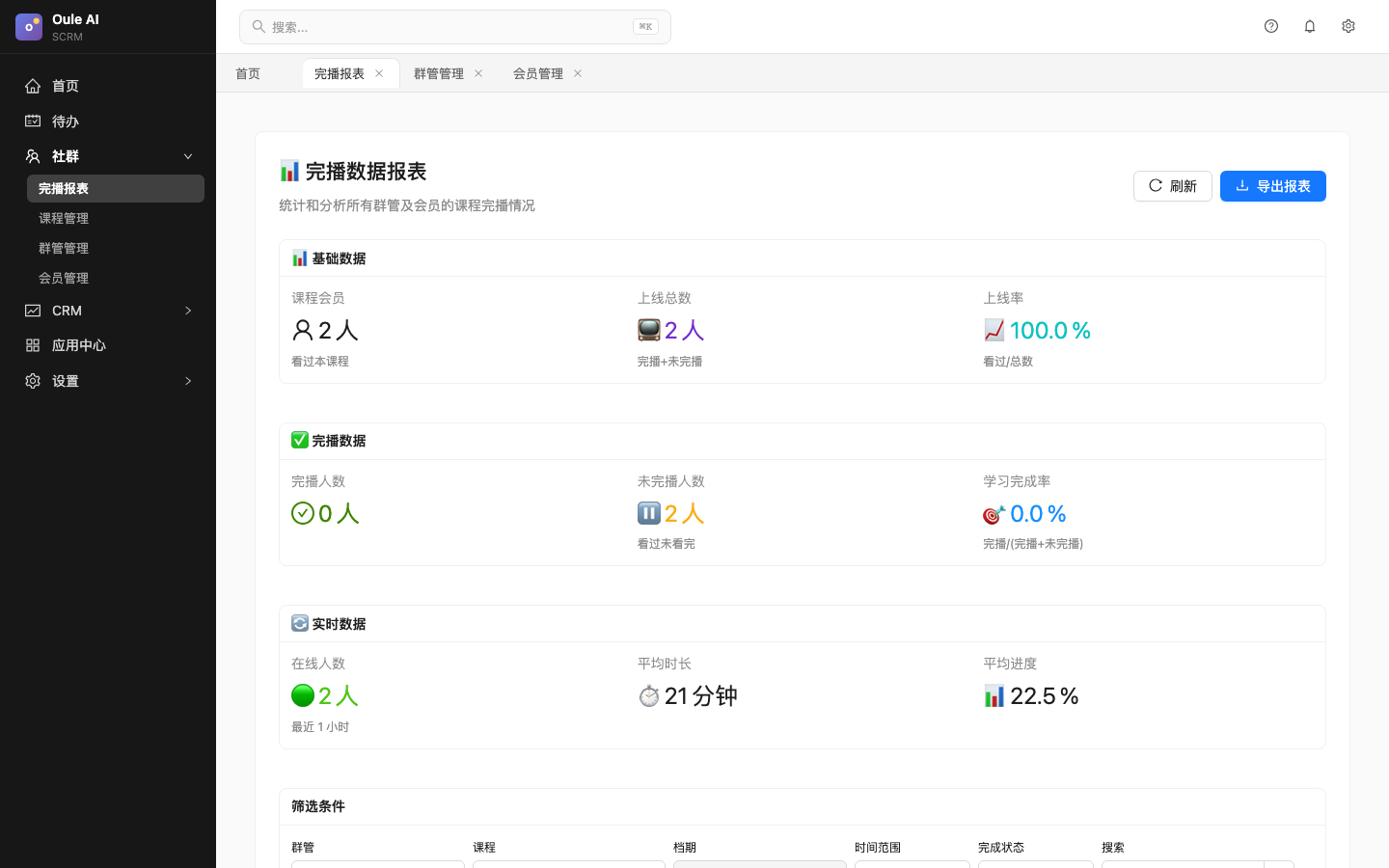Viewport: 1389px width, 868px height.
Task: Click the TV icon next to 上线总数
Action: [x=649, y=331]
